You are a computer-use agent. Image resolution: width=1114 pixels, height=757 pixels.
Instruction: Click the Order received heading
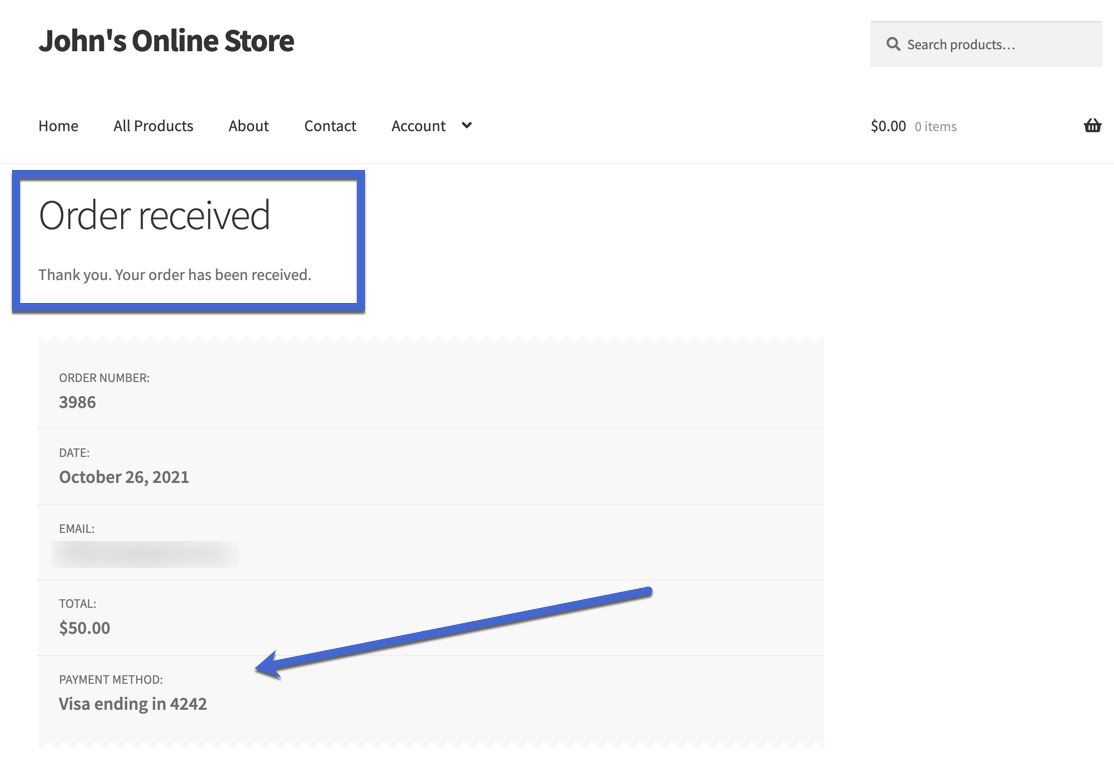tap(154, 215)
